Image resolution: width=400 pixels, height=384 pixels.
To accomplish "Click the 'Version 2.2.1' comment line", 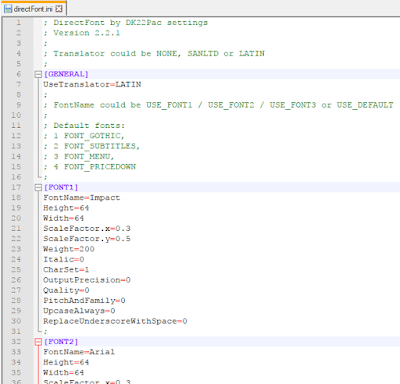I will 82,33.
